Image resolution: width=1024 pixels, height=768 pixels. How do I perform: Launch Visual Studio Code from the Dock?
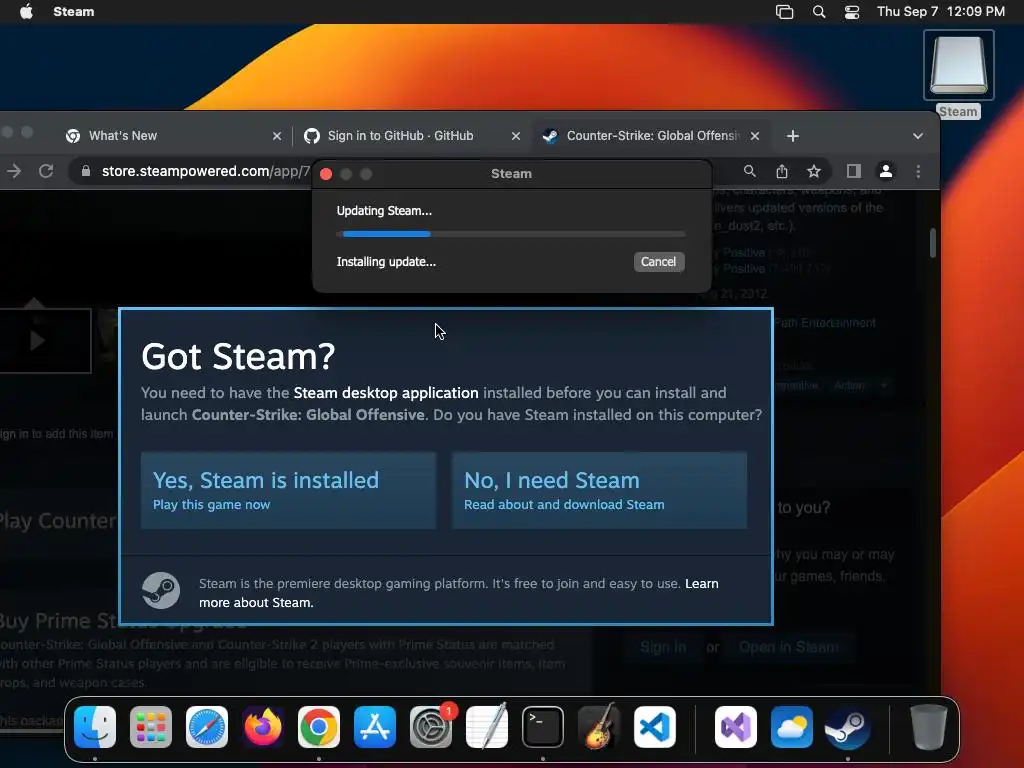(655, 727)
